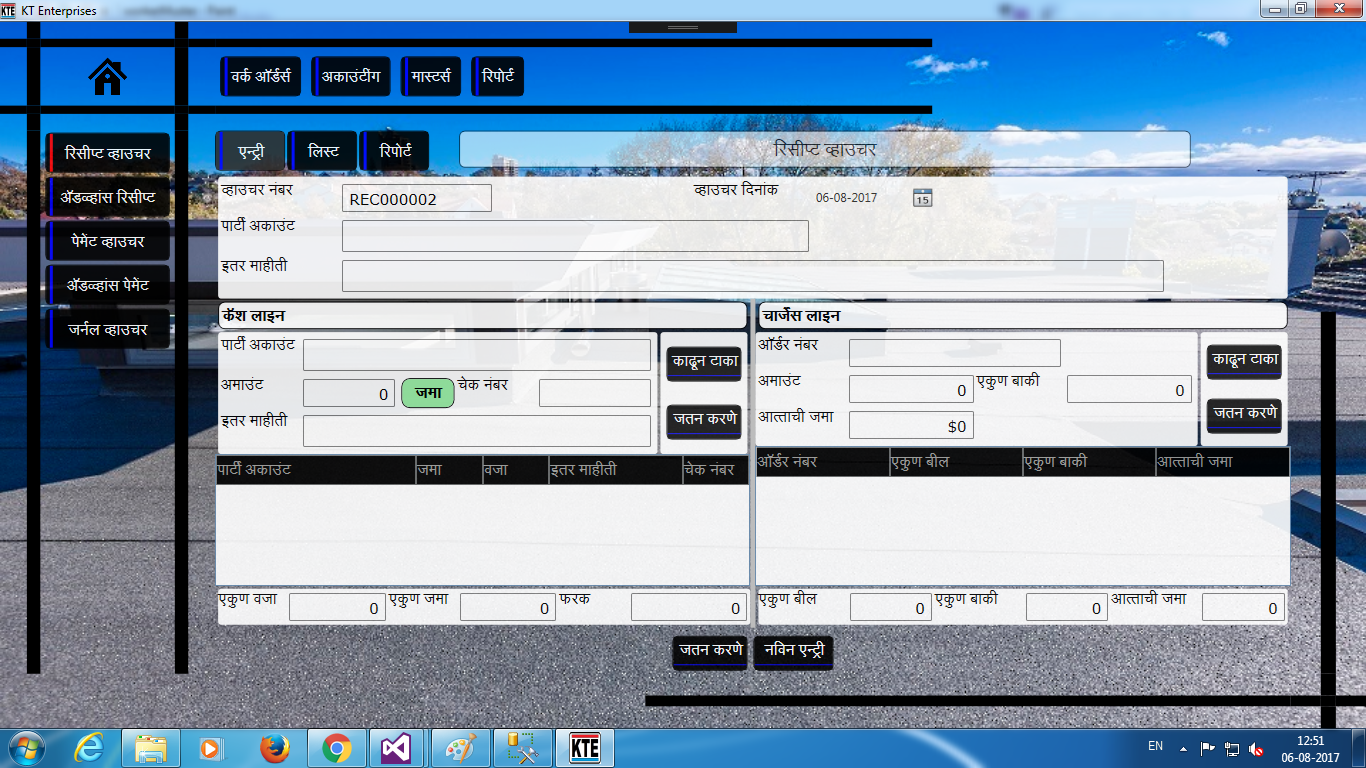This screenshot has width=1366, height=768.
Task: Open the voucher date calendar picker
Action: pos(922,198)
